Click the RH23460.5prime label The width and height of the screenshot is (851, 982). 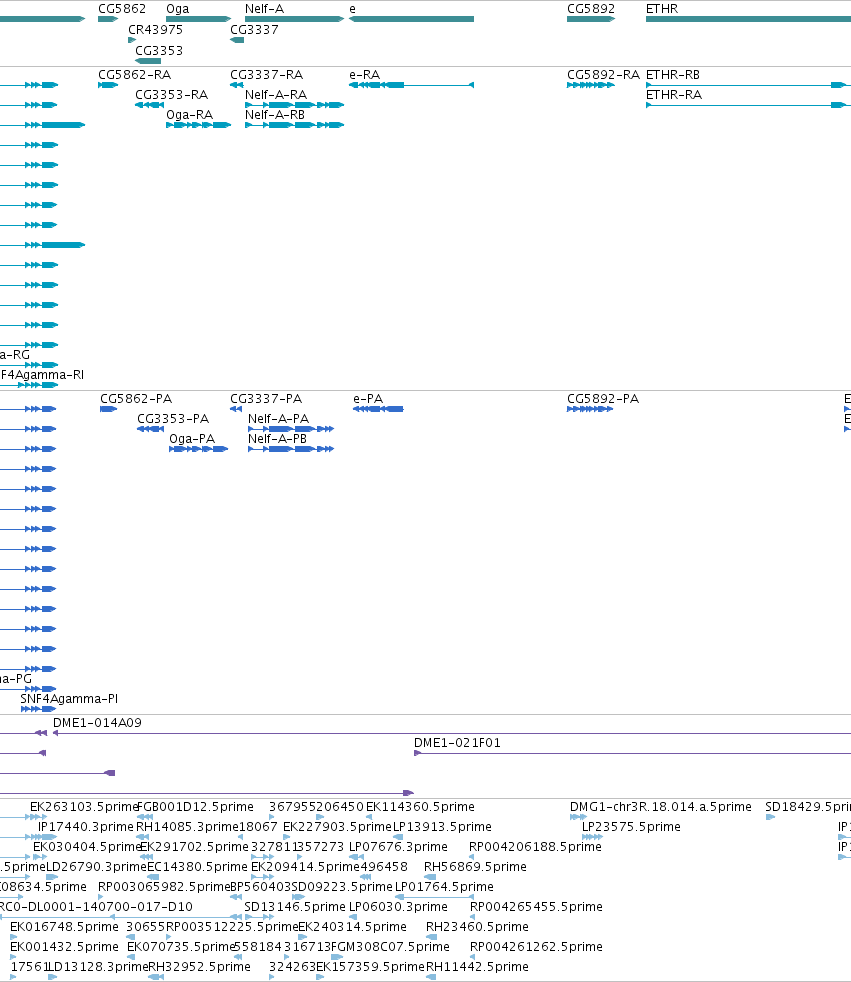[477, 927]
